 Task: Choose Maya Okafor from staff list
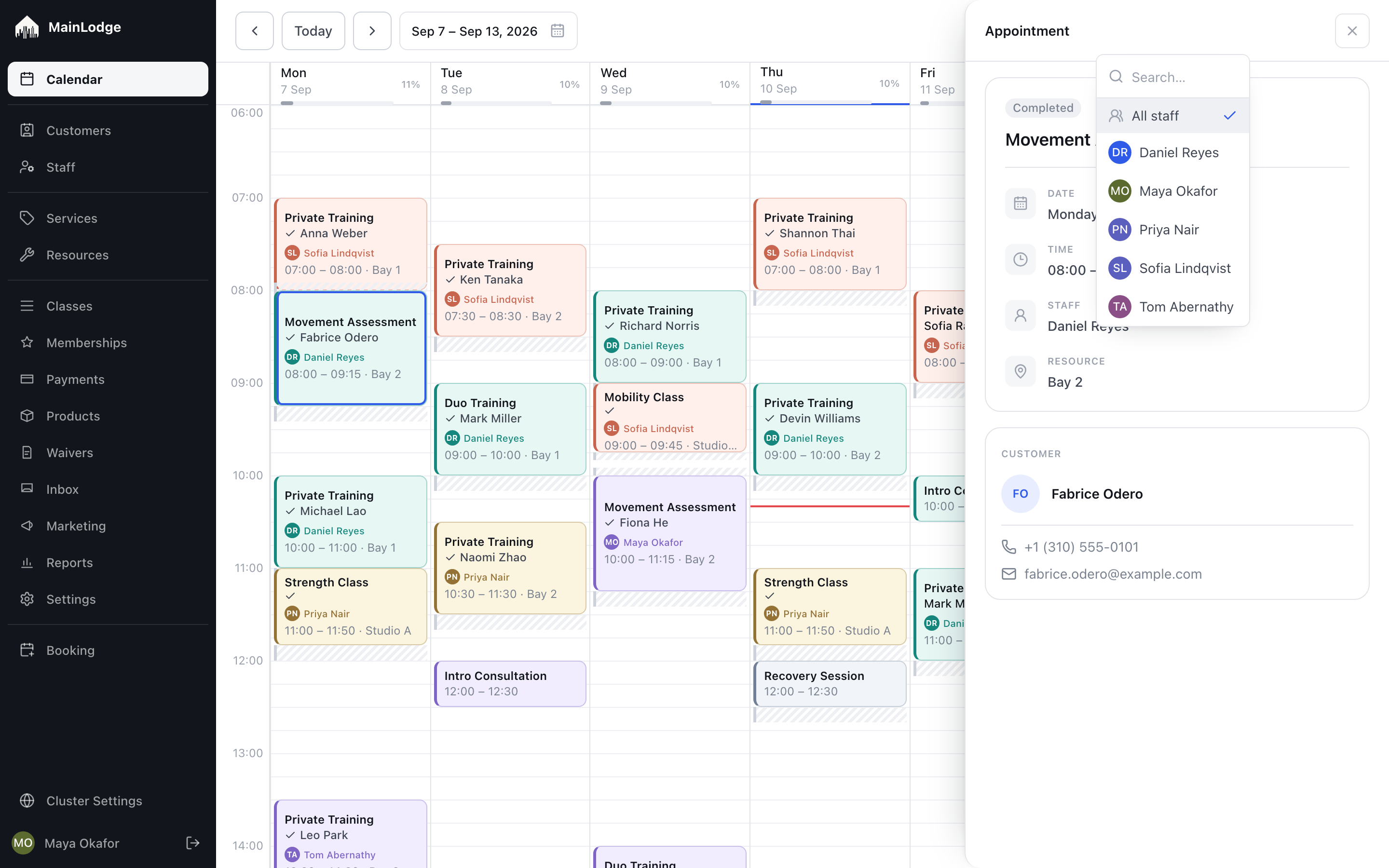tap(1172, 191)
